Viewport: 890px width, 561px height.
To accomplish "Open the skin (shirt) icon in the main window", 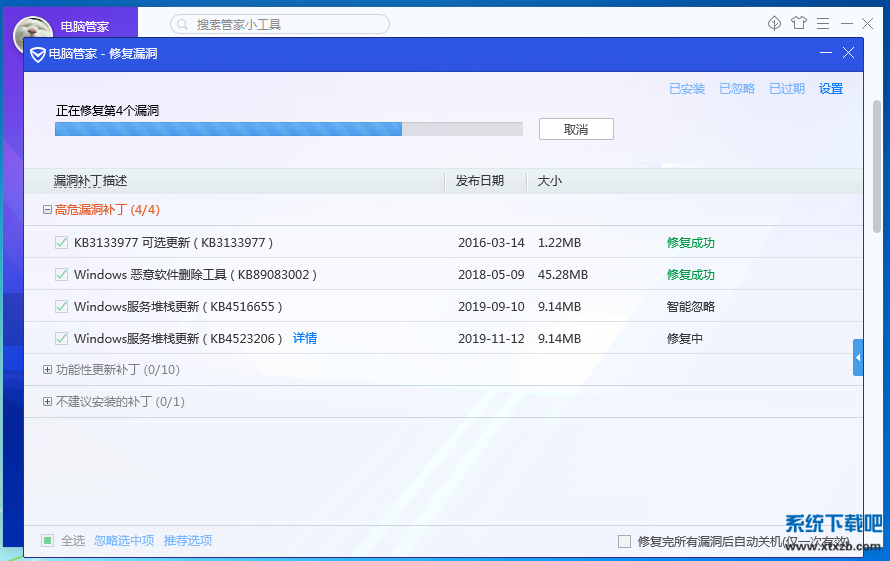I will point(799,23).
